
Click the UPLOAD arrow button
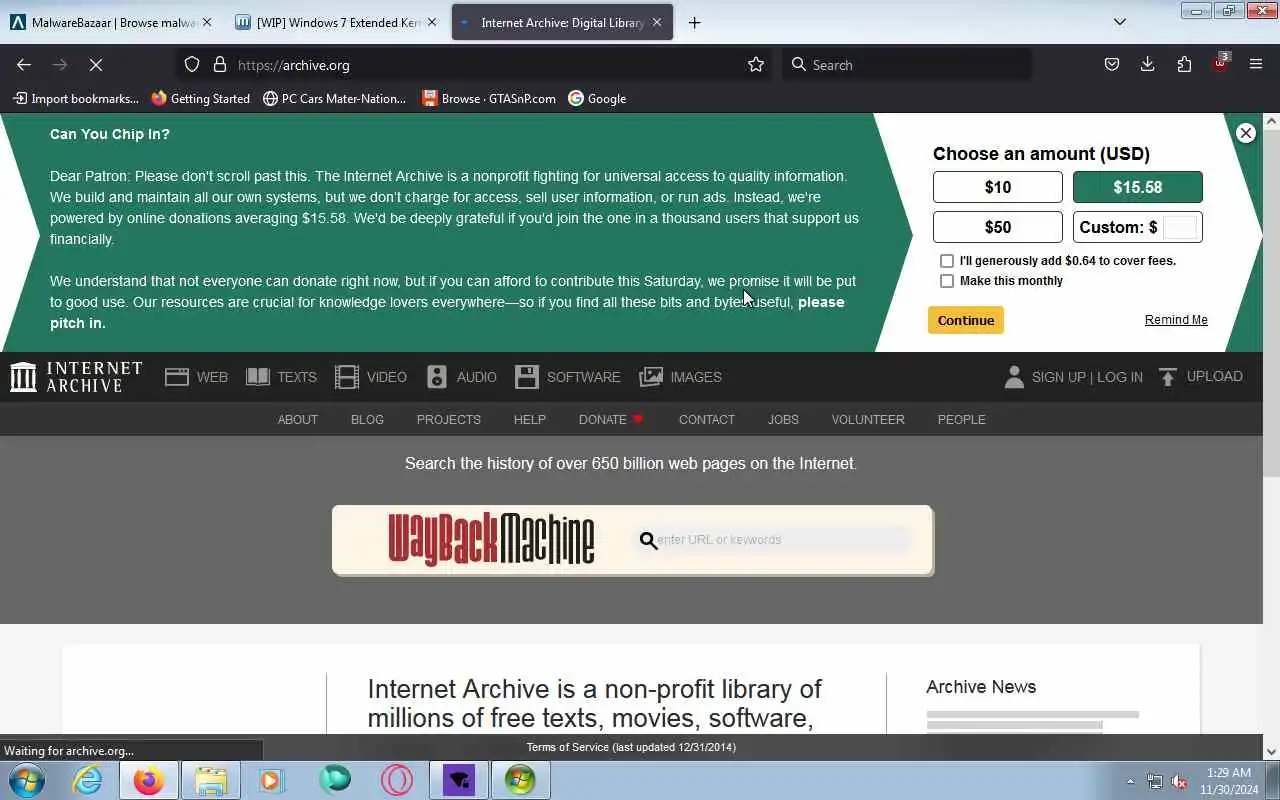coord(1200,377)
